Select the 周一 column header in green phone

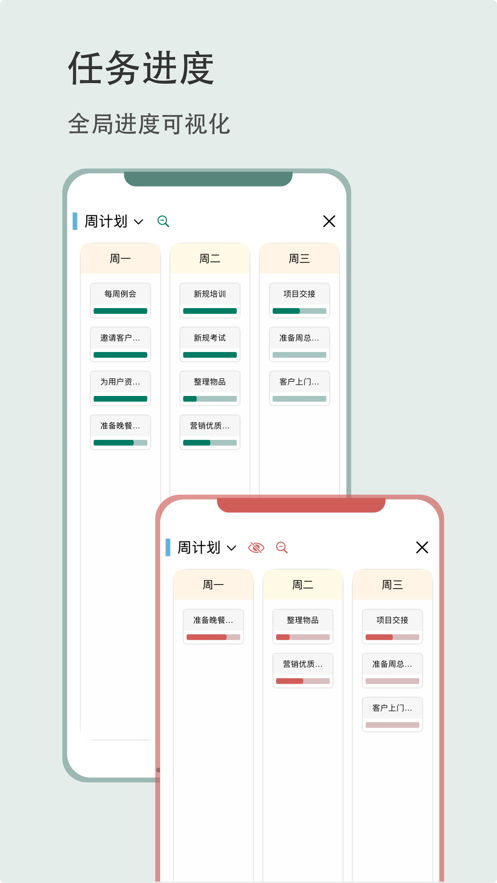click(x=120, y=258)
